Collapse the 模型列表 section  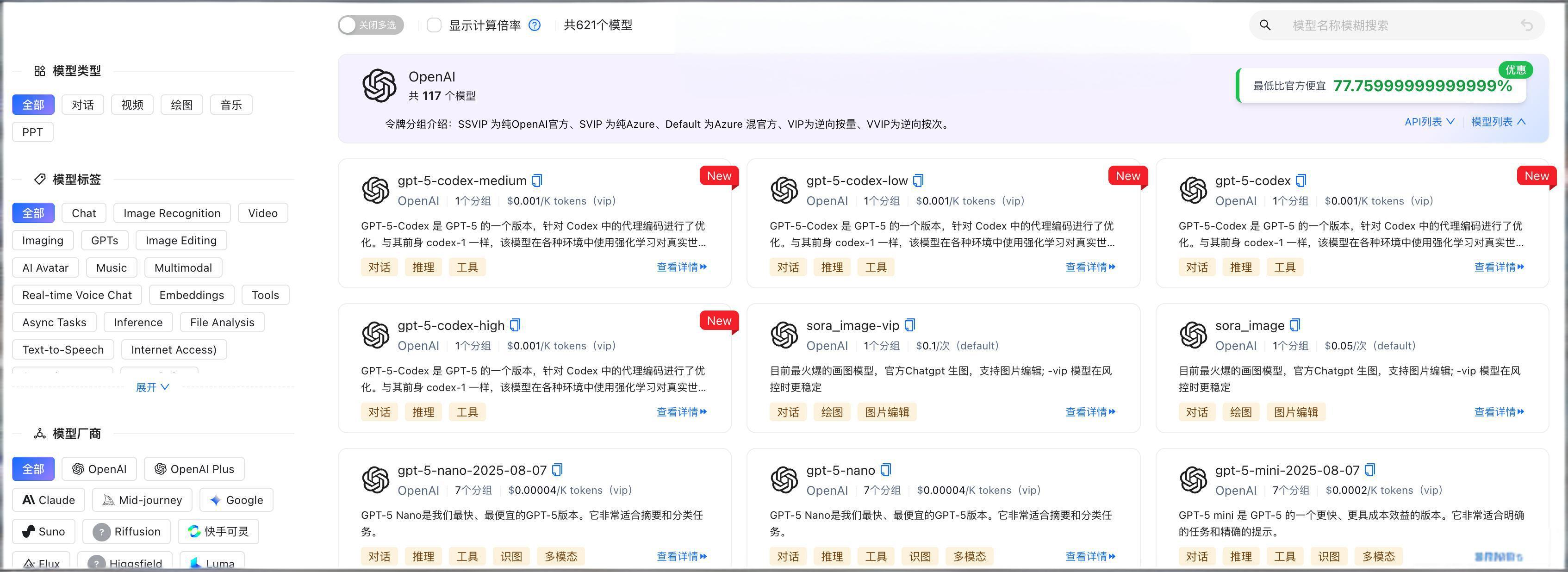tap(1499, 122)
